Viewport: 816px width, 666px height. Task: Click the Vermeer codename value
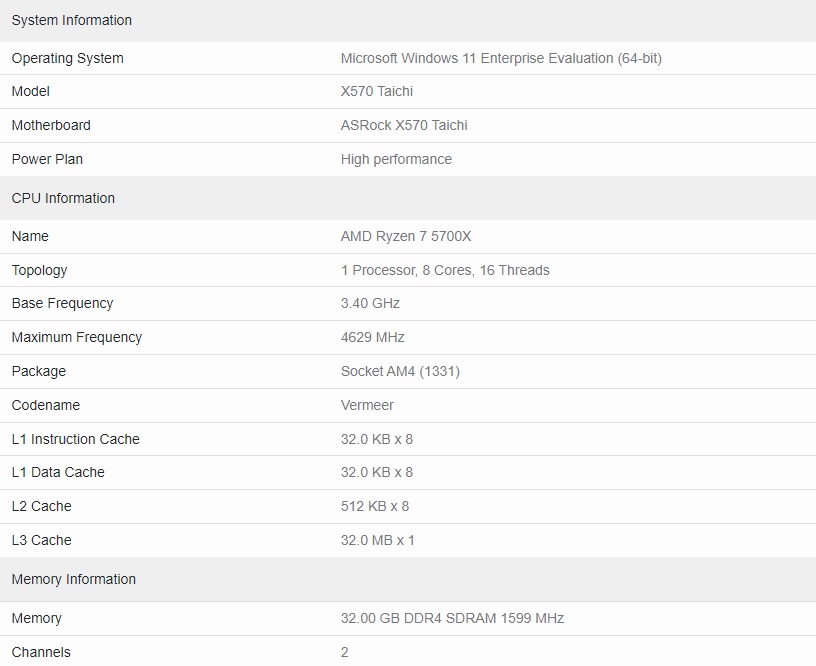367,405
